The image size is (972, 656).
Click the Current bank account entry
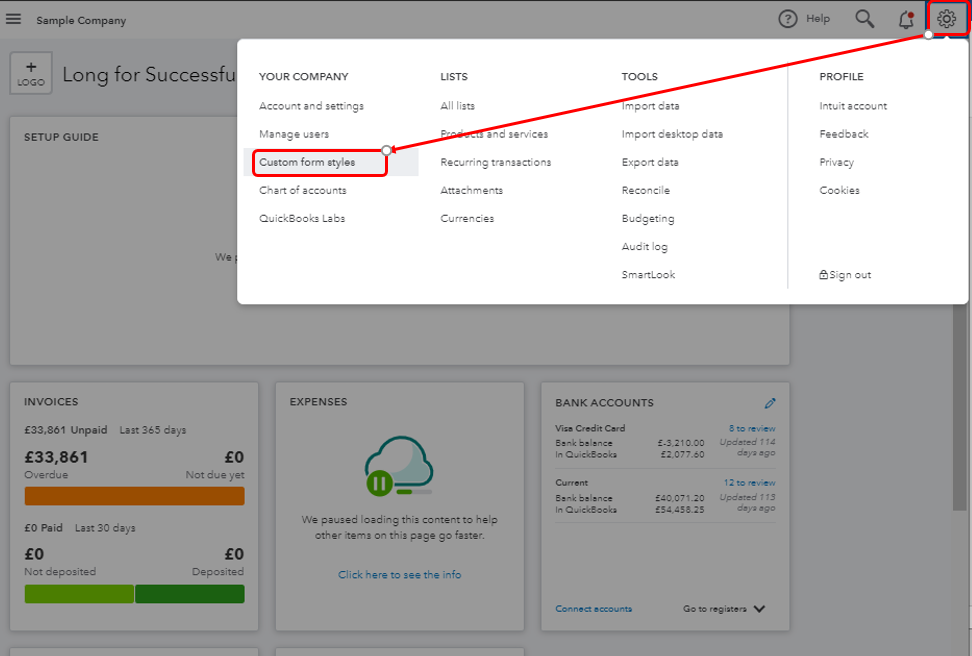(x=572, y=482)
